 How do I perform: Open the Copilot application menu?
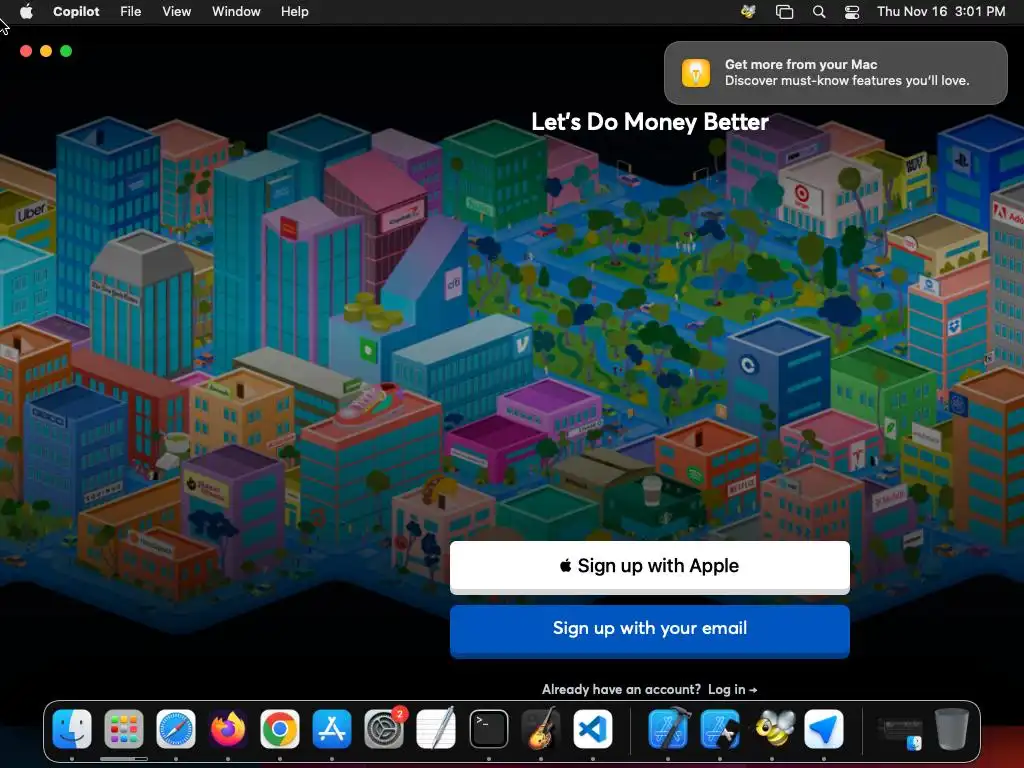point(76,11)
